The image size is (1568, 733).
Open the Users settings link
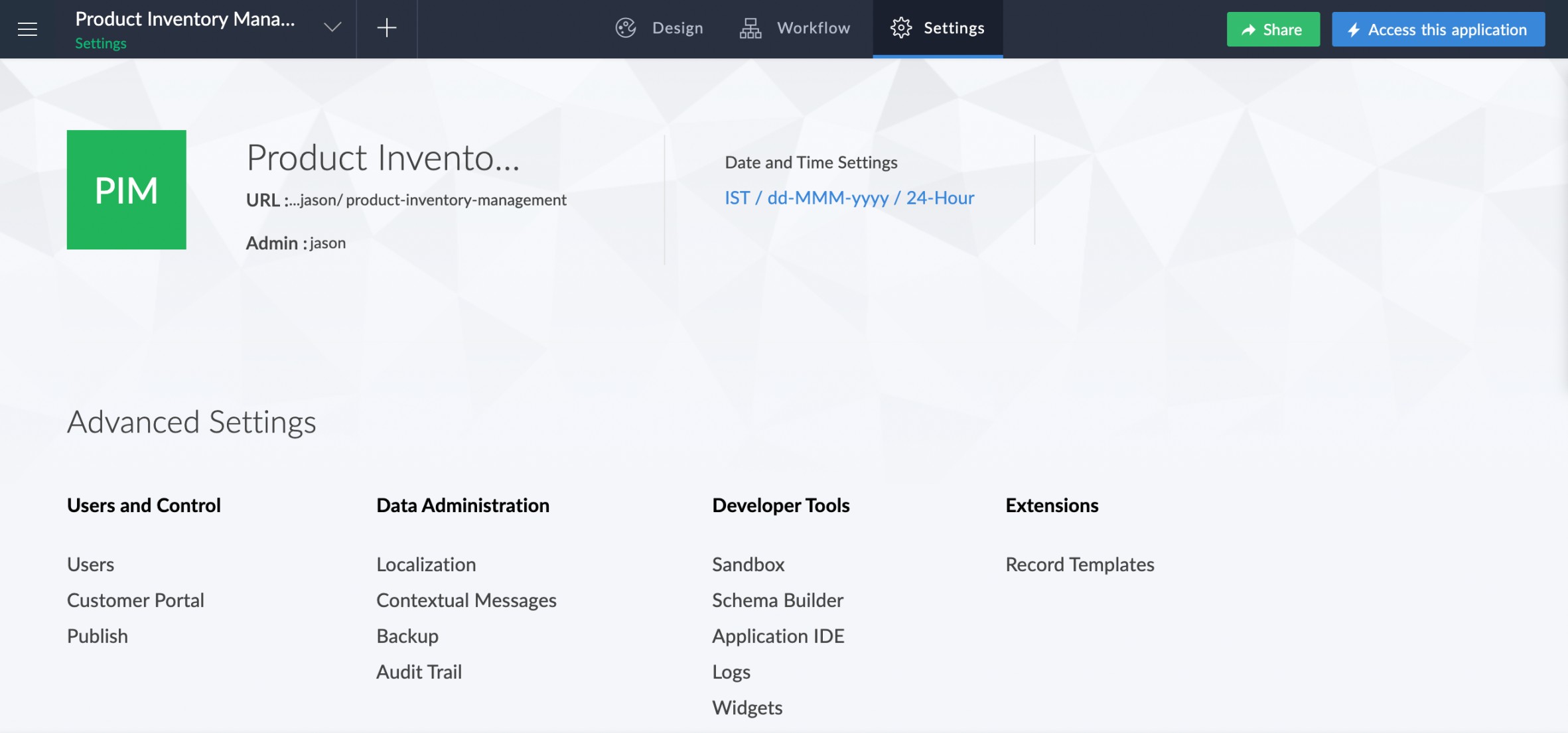90,565
